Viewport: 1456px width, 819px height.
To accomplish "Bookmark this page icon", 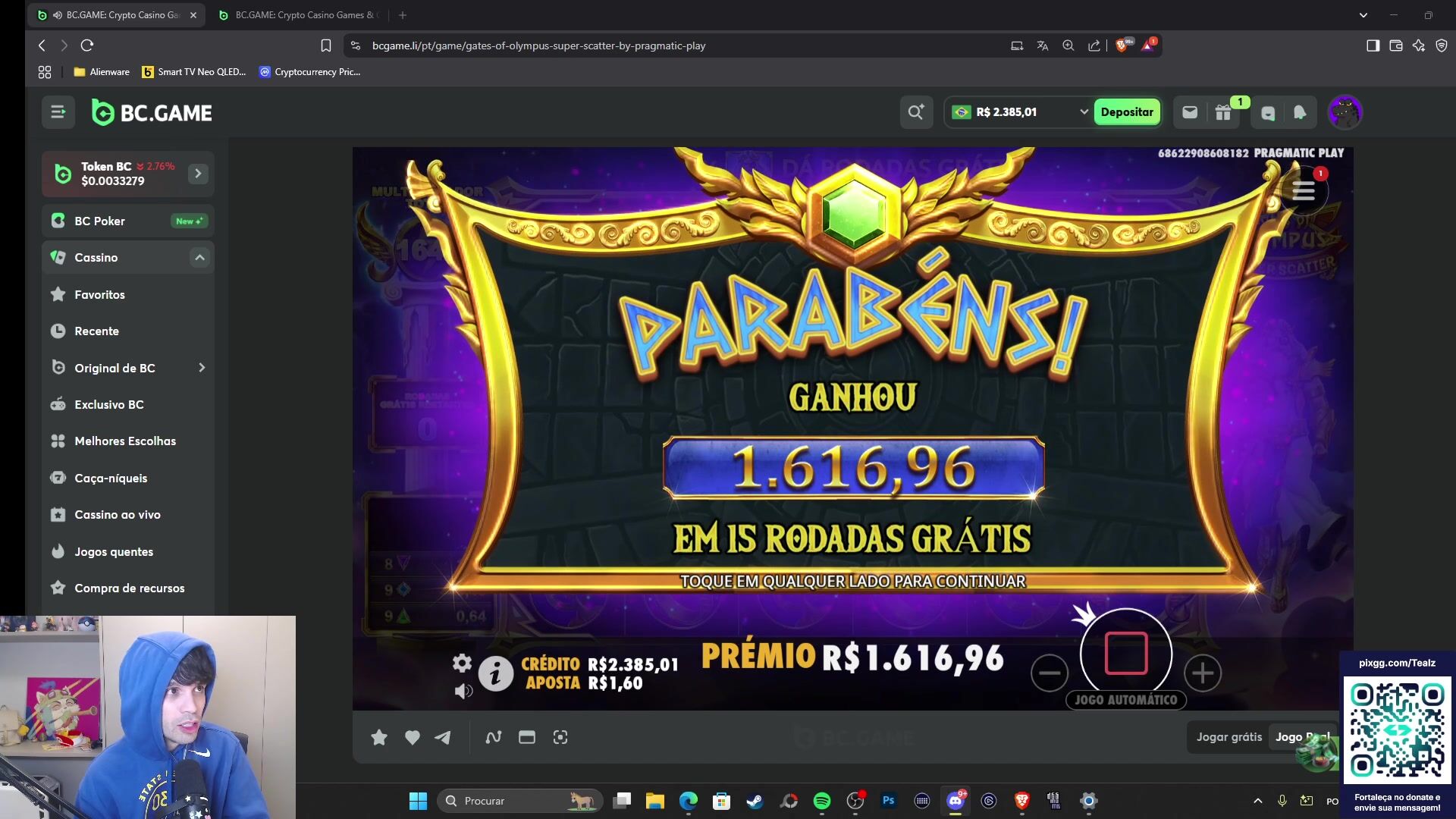I will pos(326,45).
